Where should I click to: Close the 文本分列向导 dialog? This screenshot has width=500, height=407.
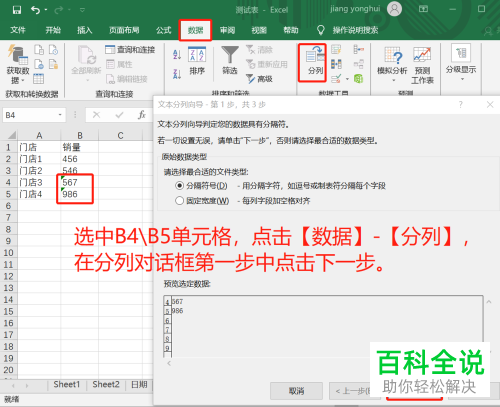click(490, 105)
